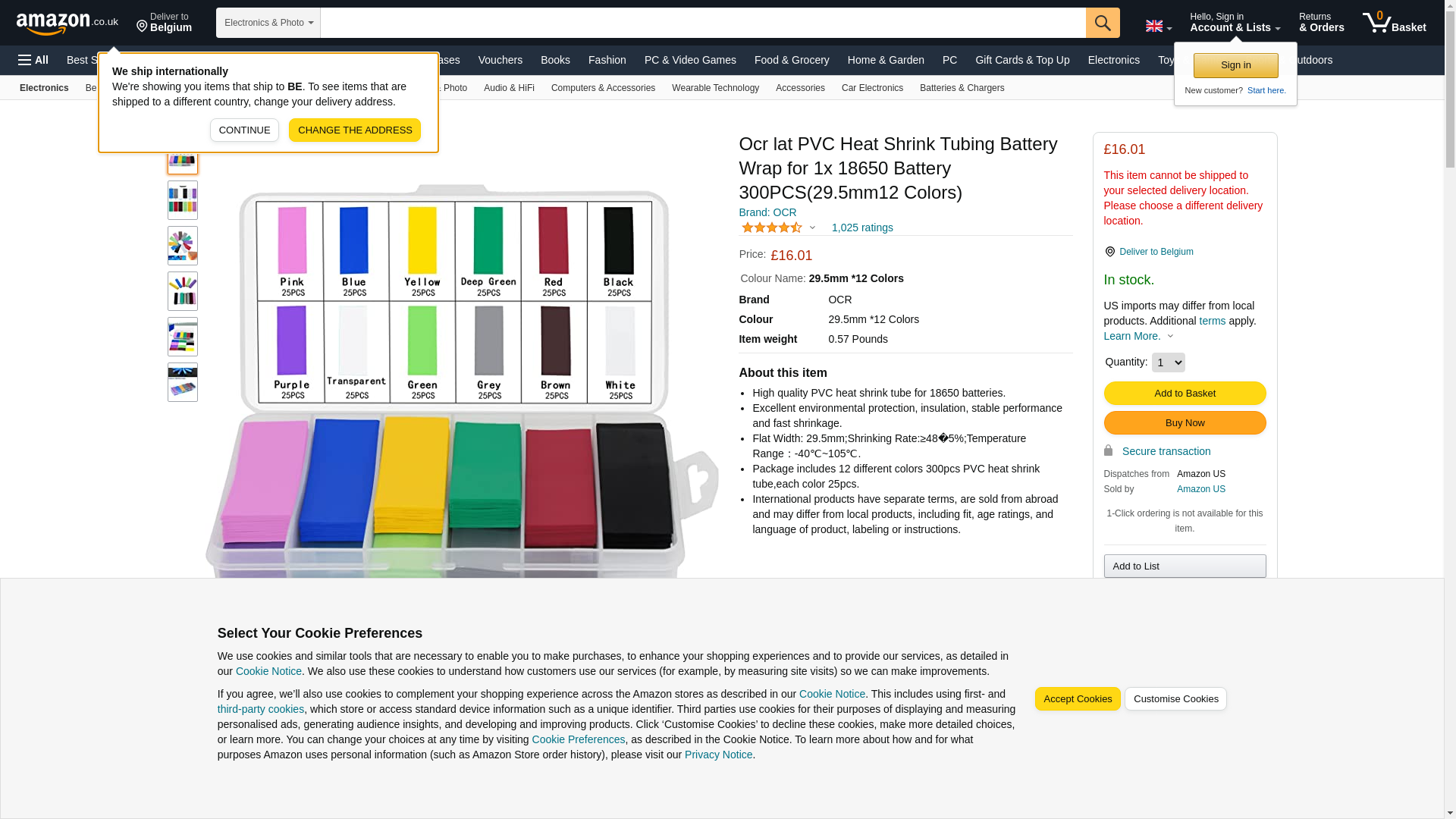Open the 1,025 ratings link
Screen dimensions: 1456x819
(x=861, y=227)
